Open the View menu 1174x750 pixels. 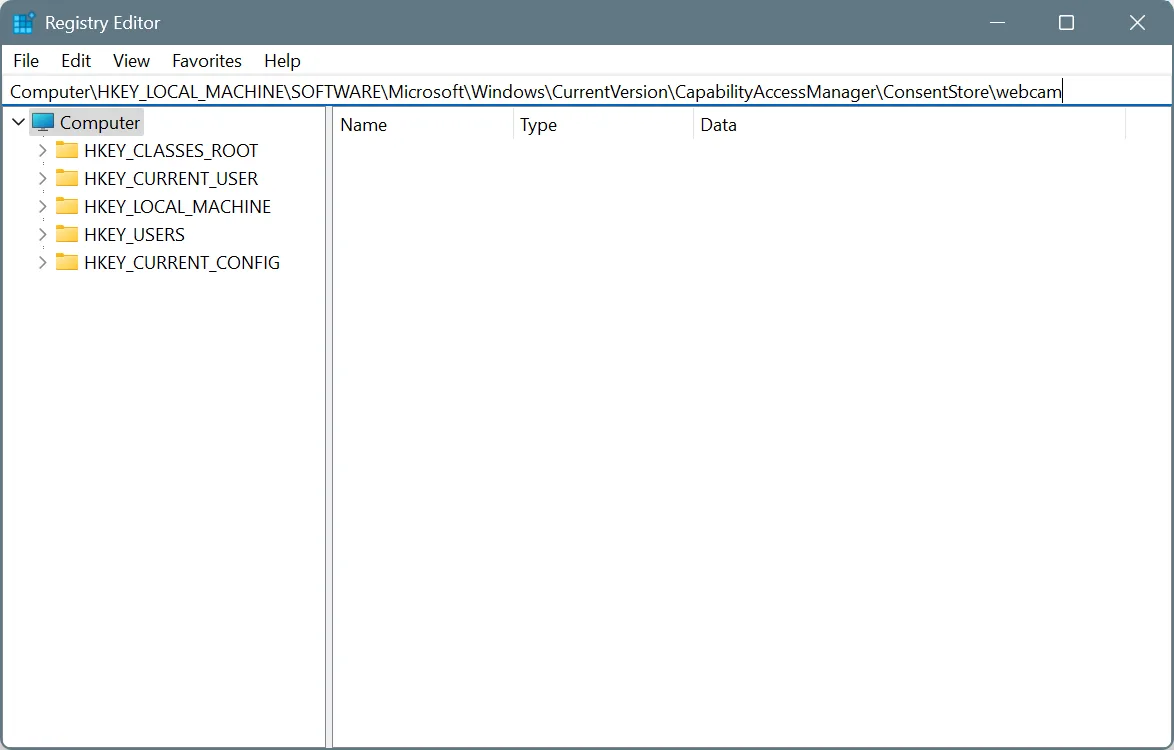point(131,61)
